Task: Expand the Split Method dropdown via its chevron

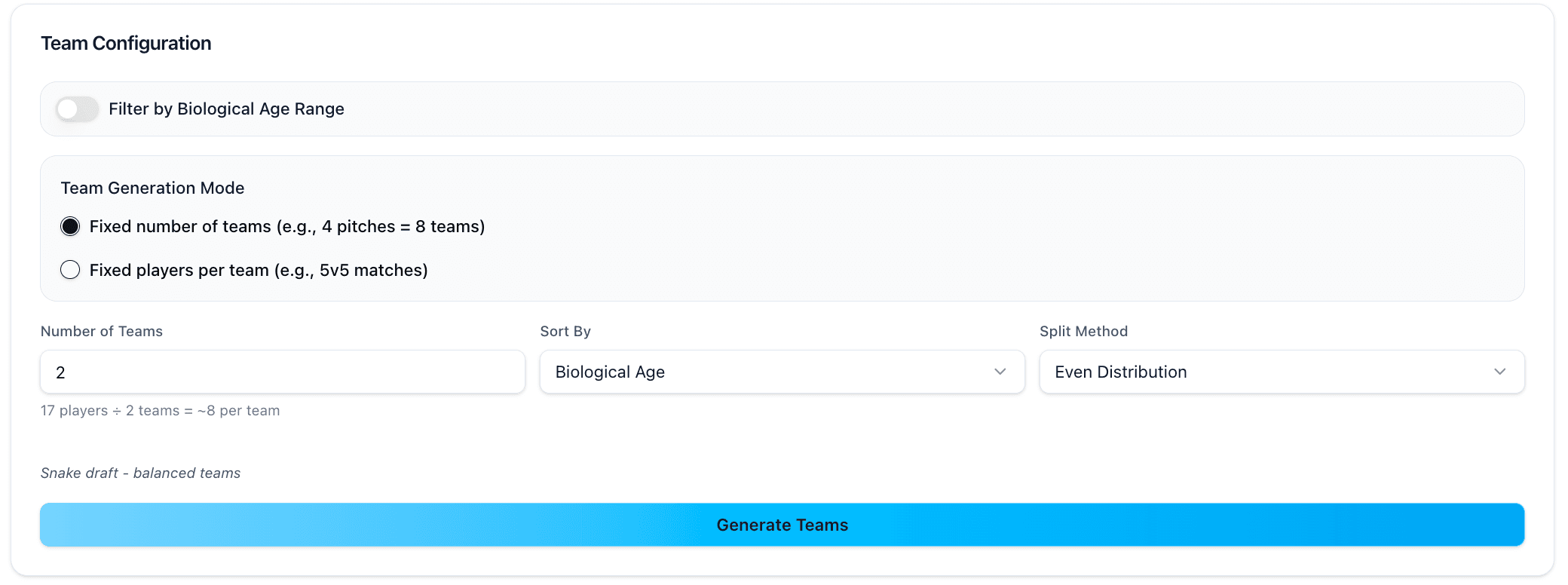Action: pos(1500,372)
